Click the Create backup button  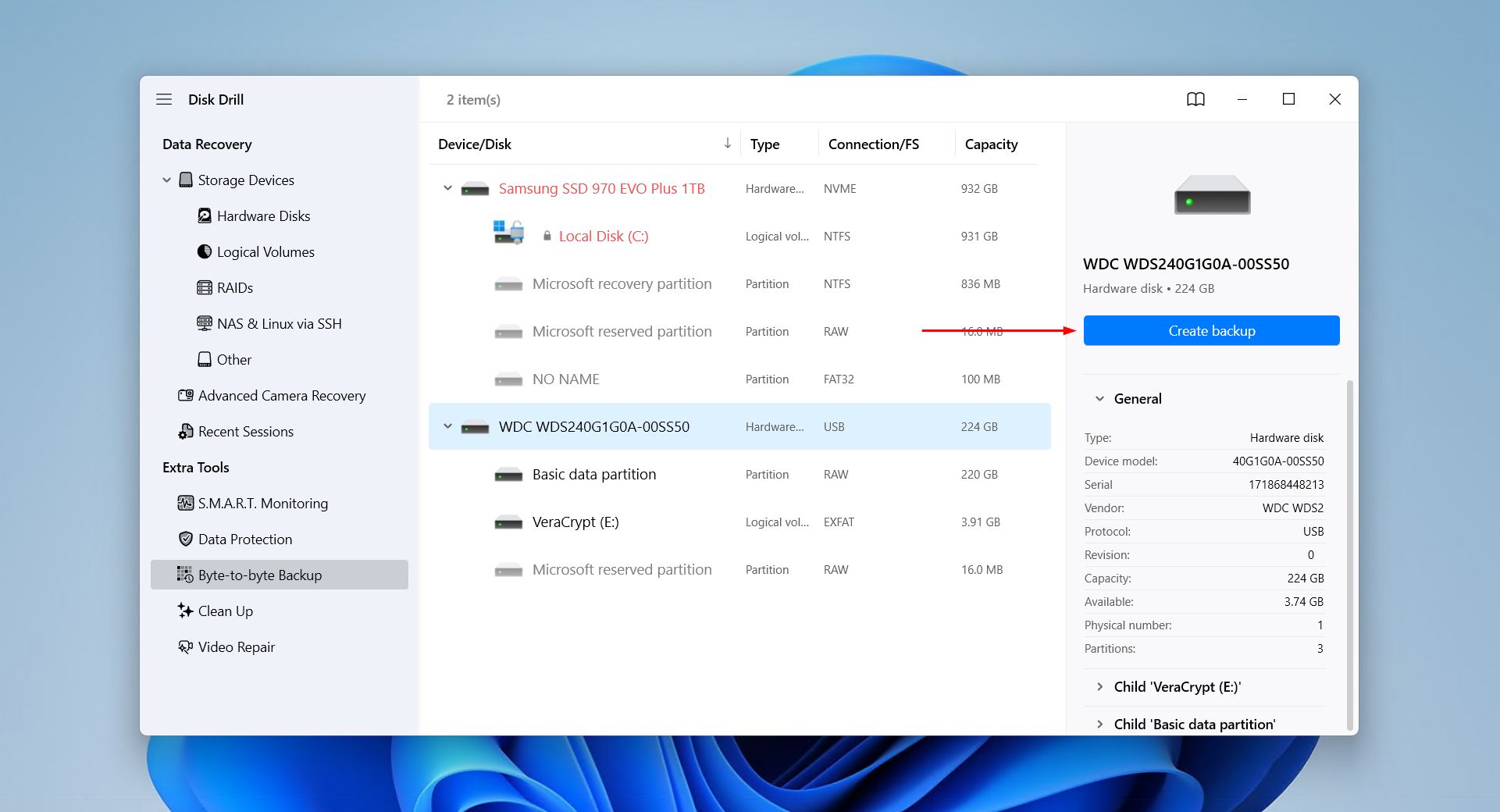1211,330
